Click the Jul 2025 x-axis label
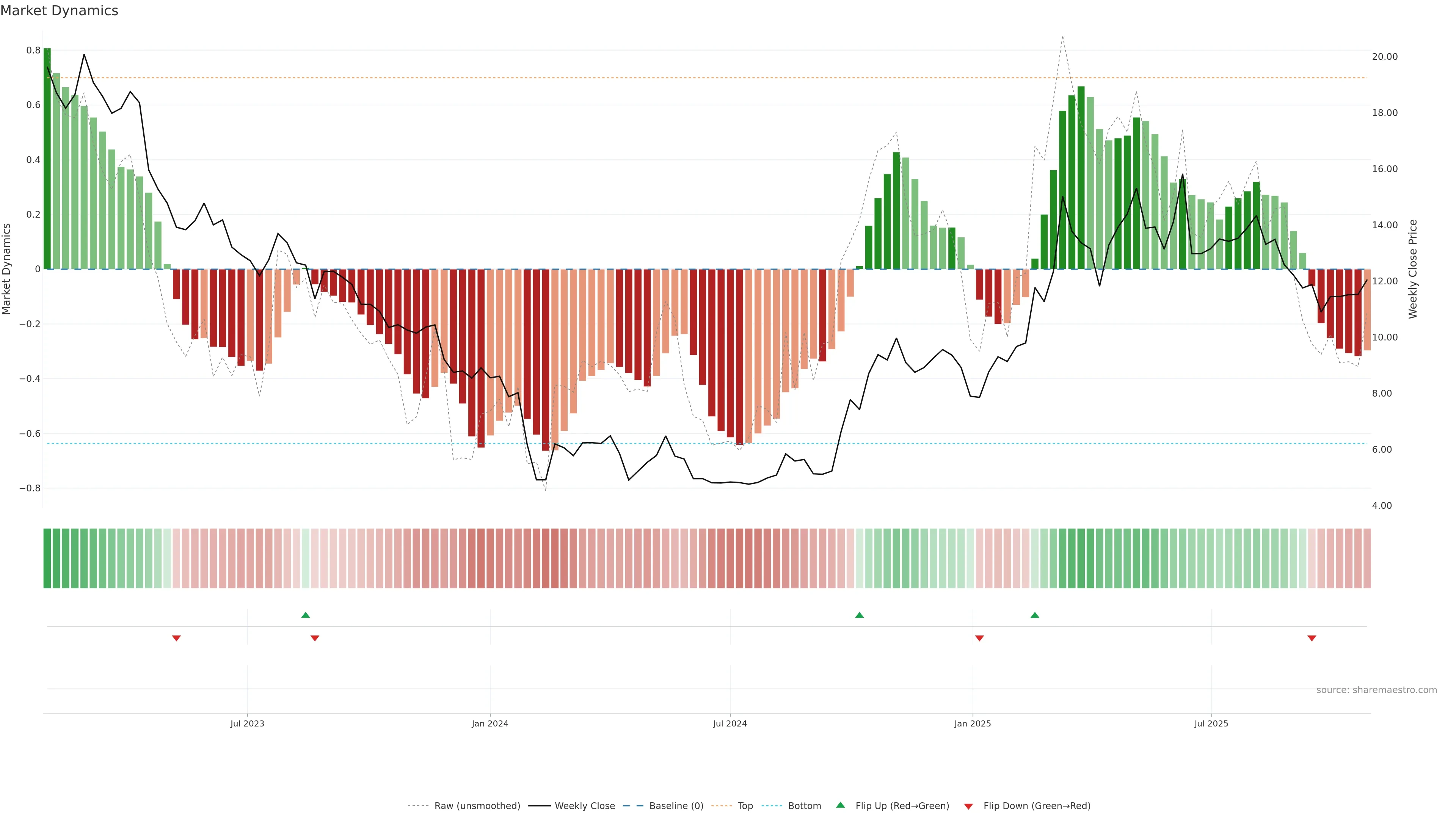Screen dimensions: 1456x819 (x=1211, y=723)
